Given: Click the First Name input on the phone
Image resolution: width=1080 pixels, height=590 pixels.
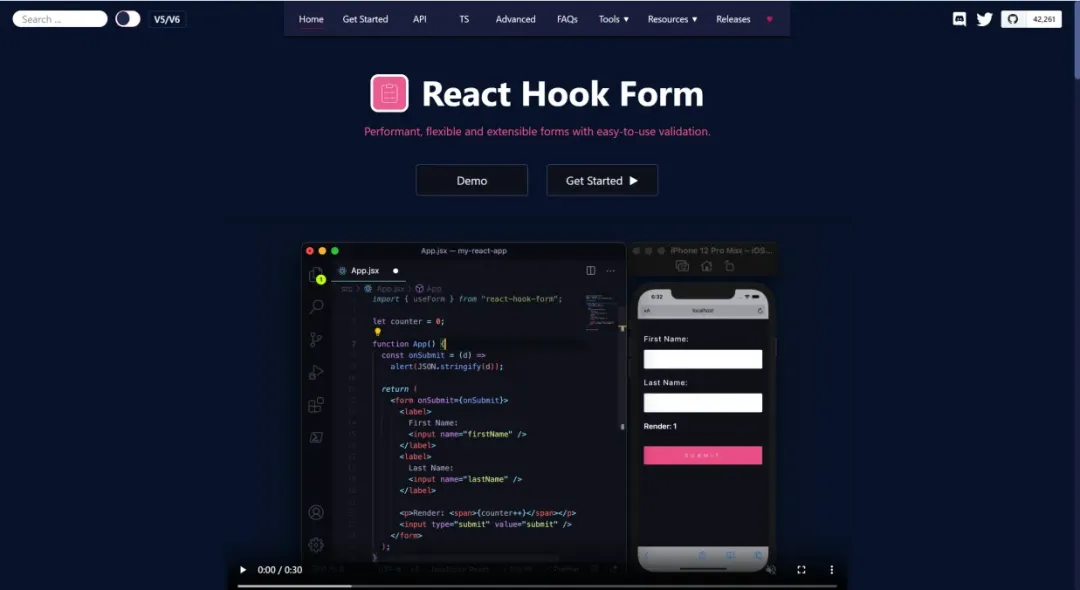Looking at the screenshot, I should [703, 359].
